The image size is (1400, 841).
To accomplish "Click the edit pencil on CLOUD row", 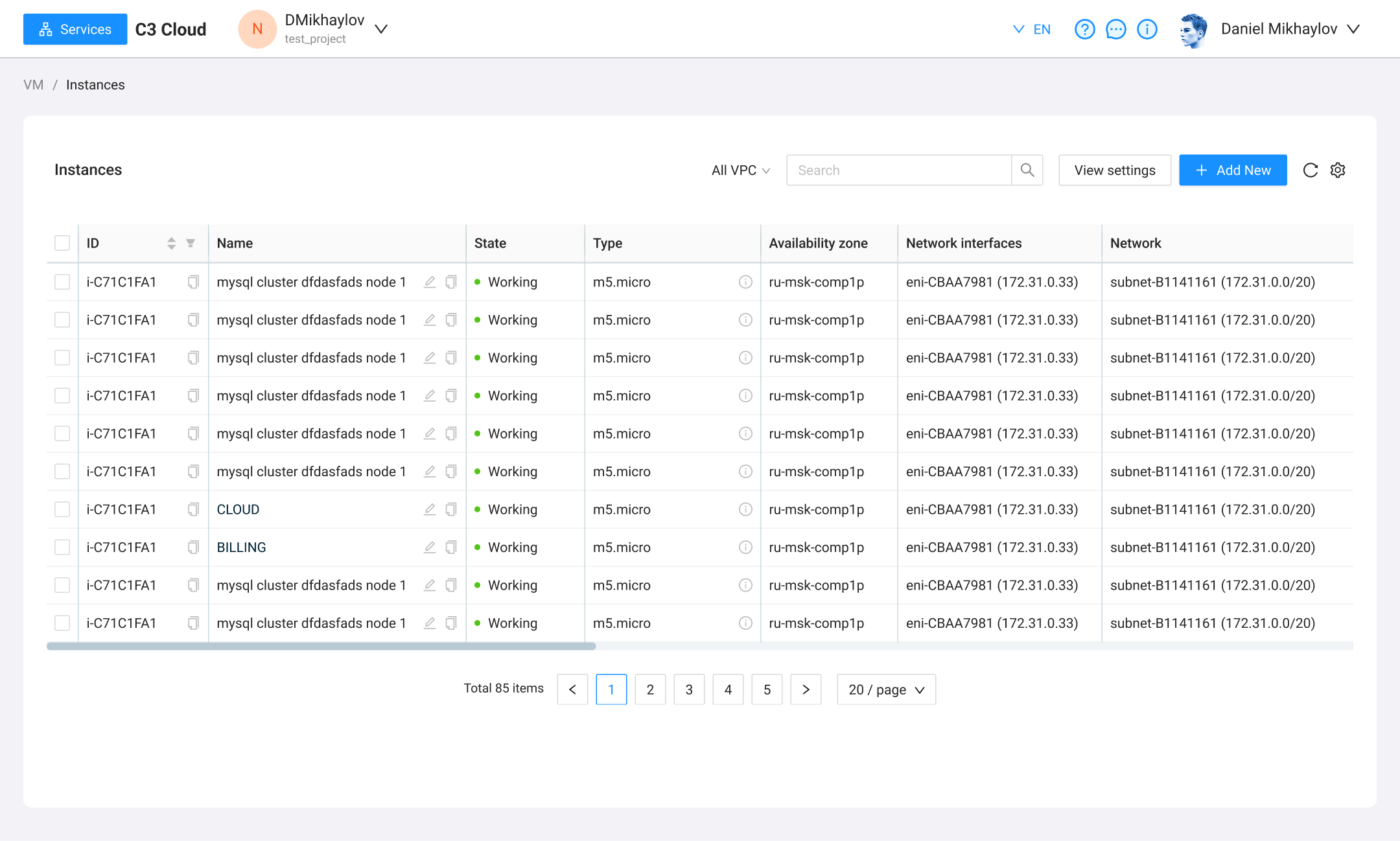I will pyautogui.click(x=429, y=509).
